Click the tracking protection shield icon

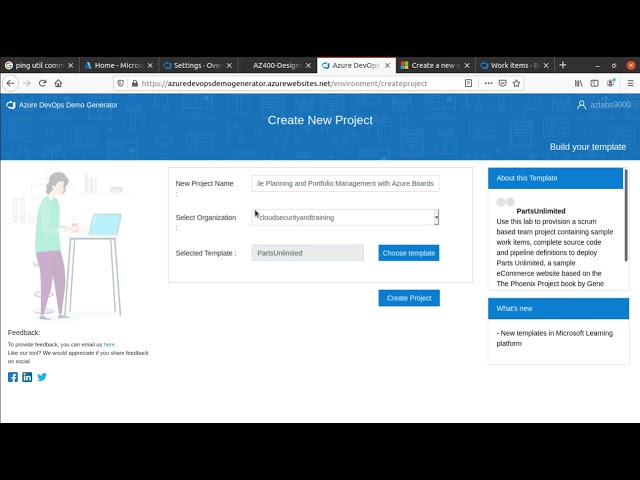coord(120,83)
